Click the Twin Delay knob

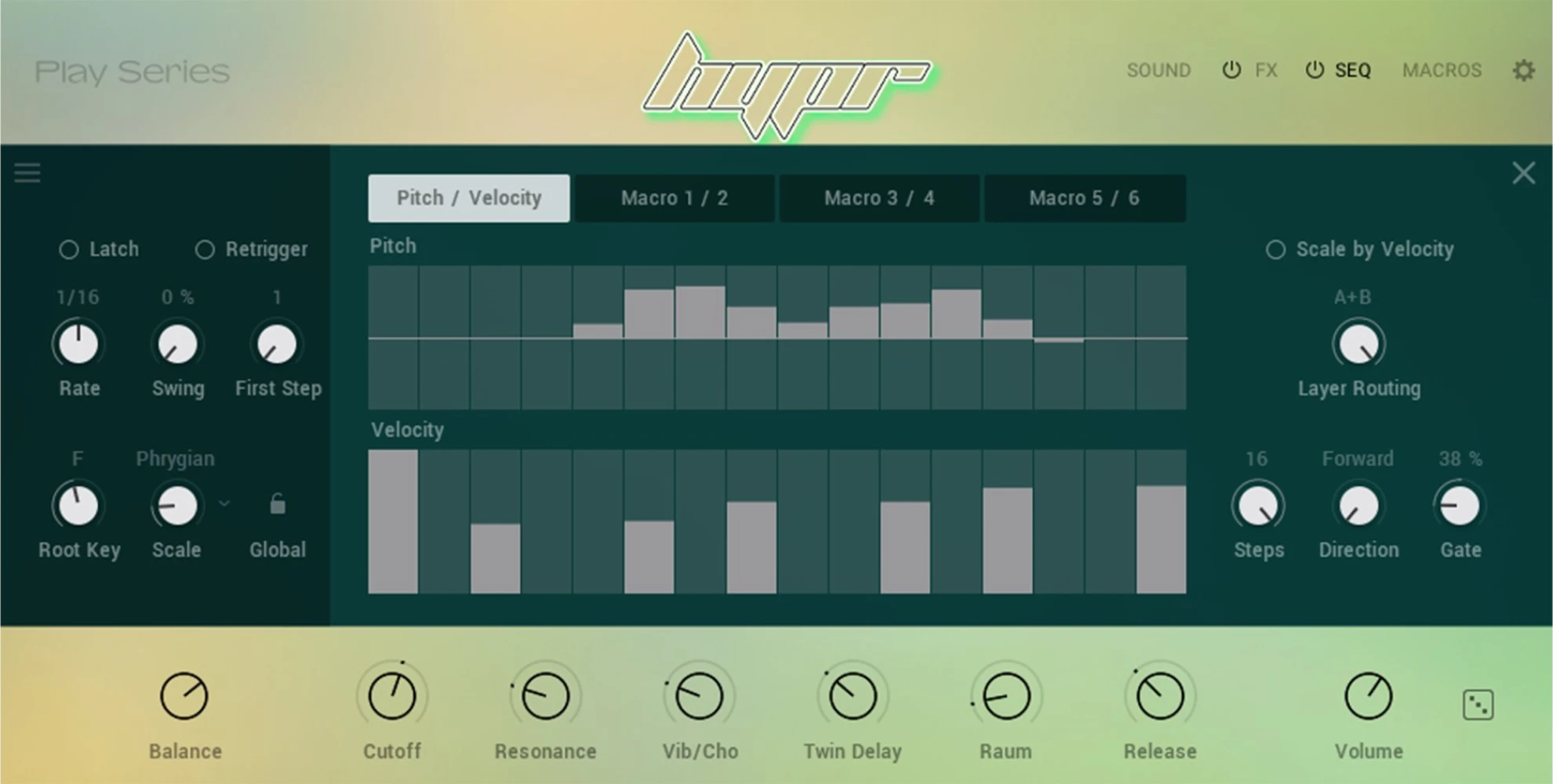(852, 695)
